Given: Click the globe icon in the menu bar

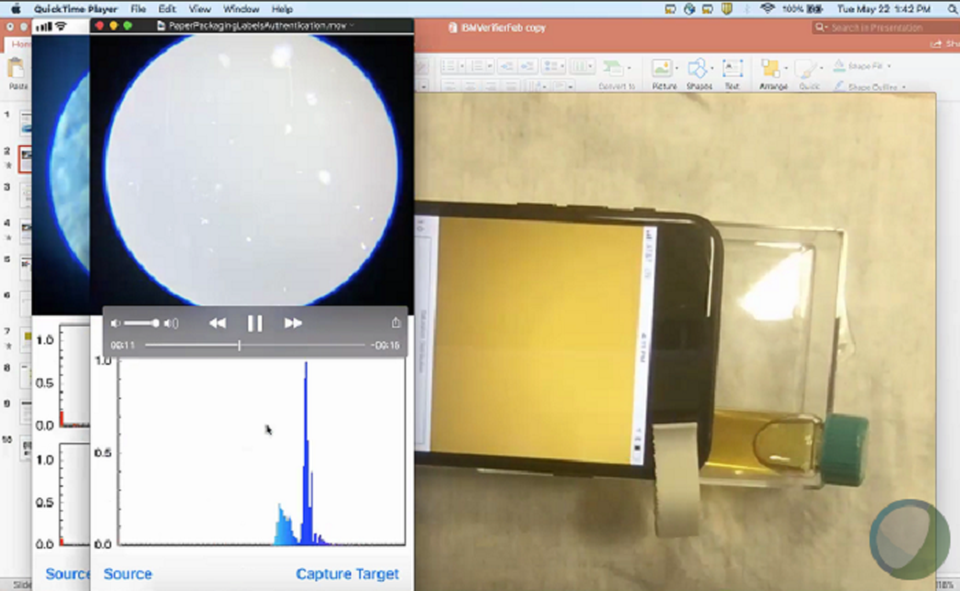Looking at the screenshot, I should pyautogui.click(x=689, y=9).
